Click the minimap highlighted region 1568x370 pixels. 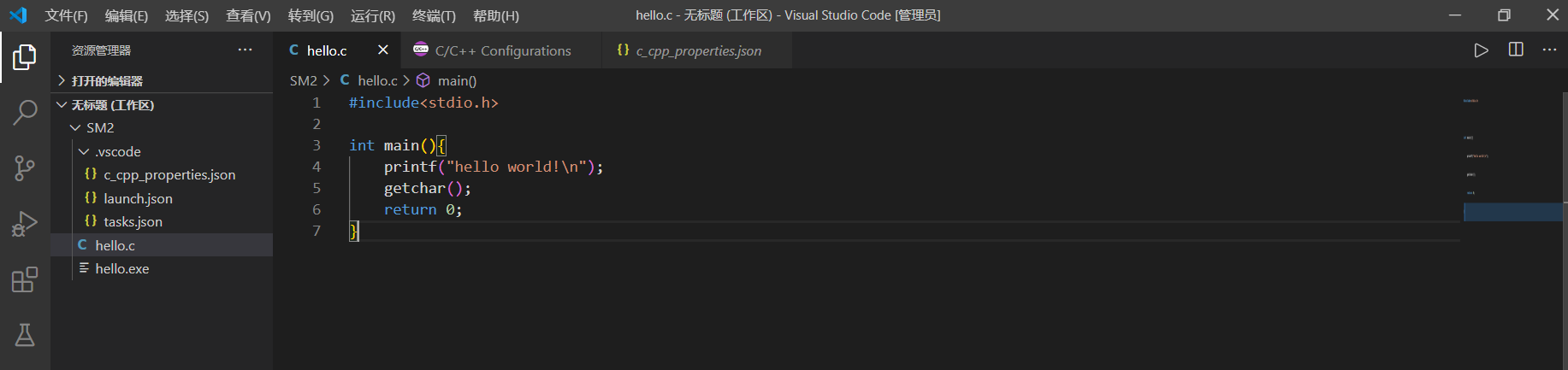tap(1512, 212)
